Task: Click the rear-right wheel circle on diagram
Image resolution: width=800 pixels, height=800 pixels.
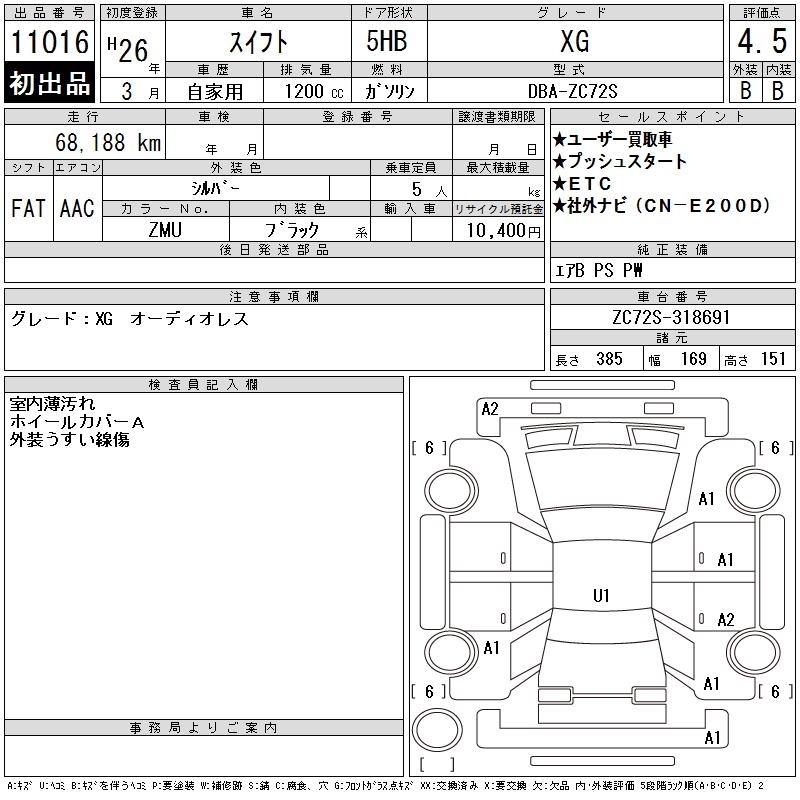Action: (x=753, y=652)
